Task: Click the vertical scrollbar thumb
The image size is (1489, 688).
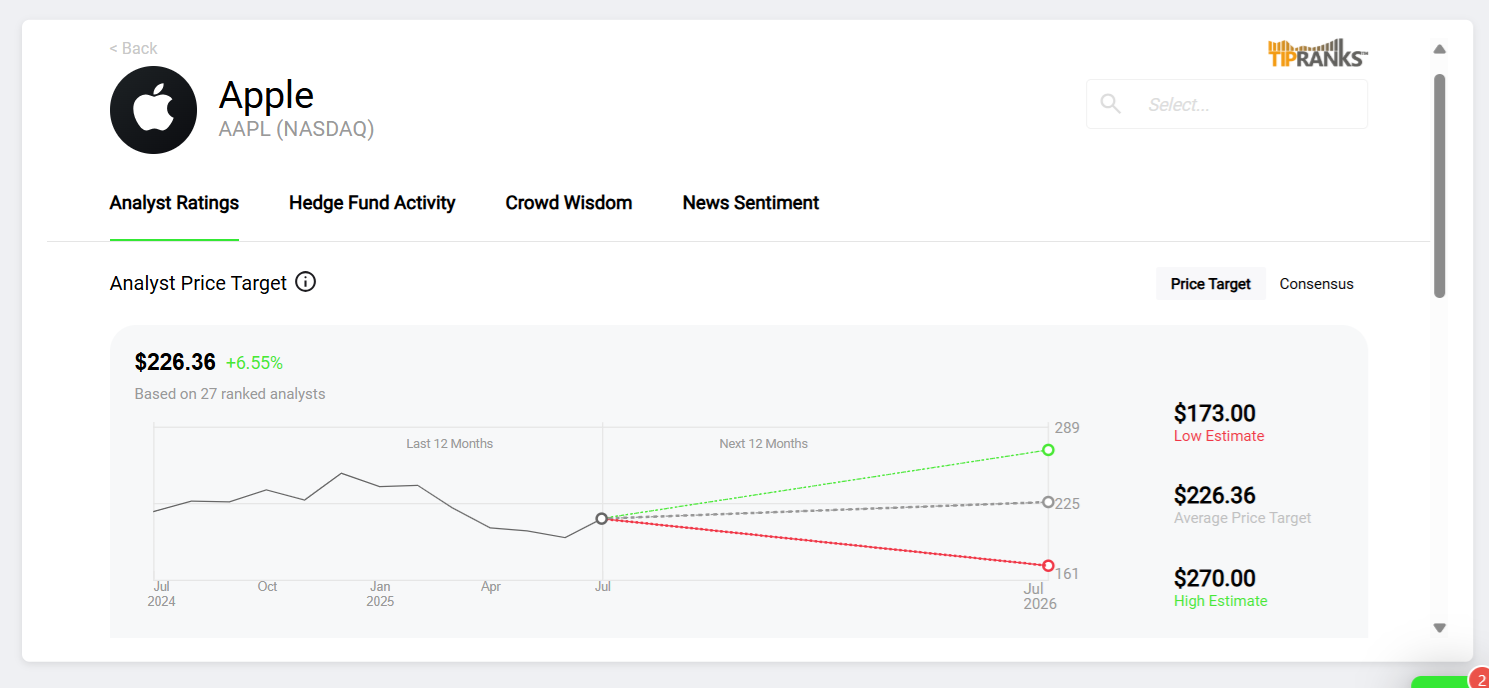Action: pos(1439,185)
